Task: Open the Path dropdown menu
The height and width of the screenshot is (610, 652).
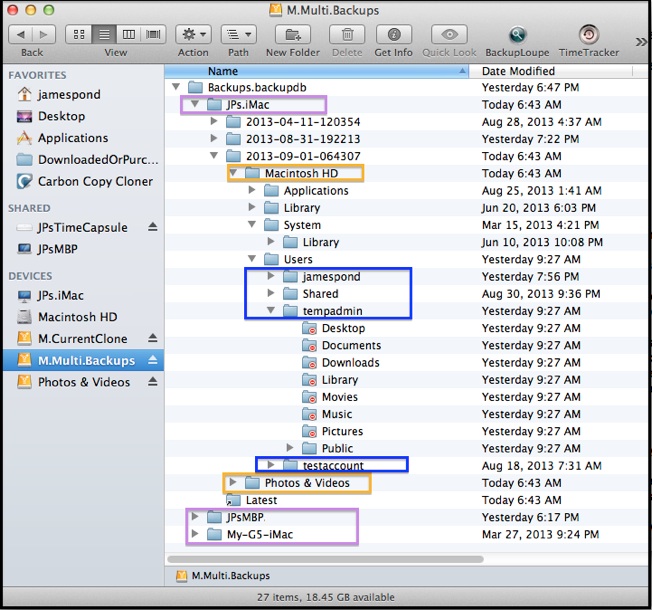Action: (x=238, y=35)
